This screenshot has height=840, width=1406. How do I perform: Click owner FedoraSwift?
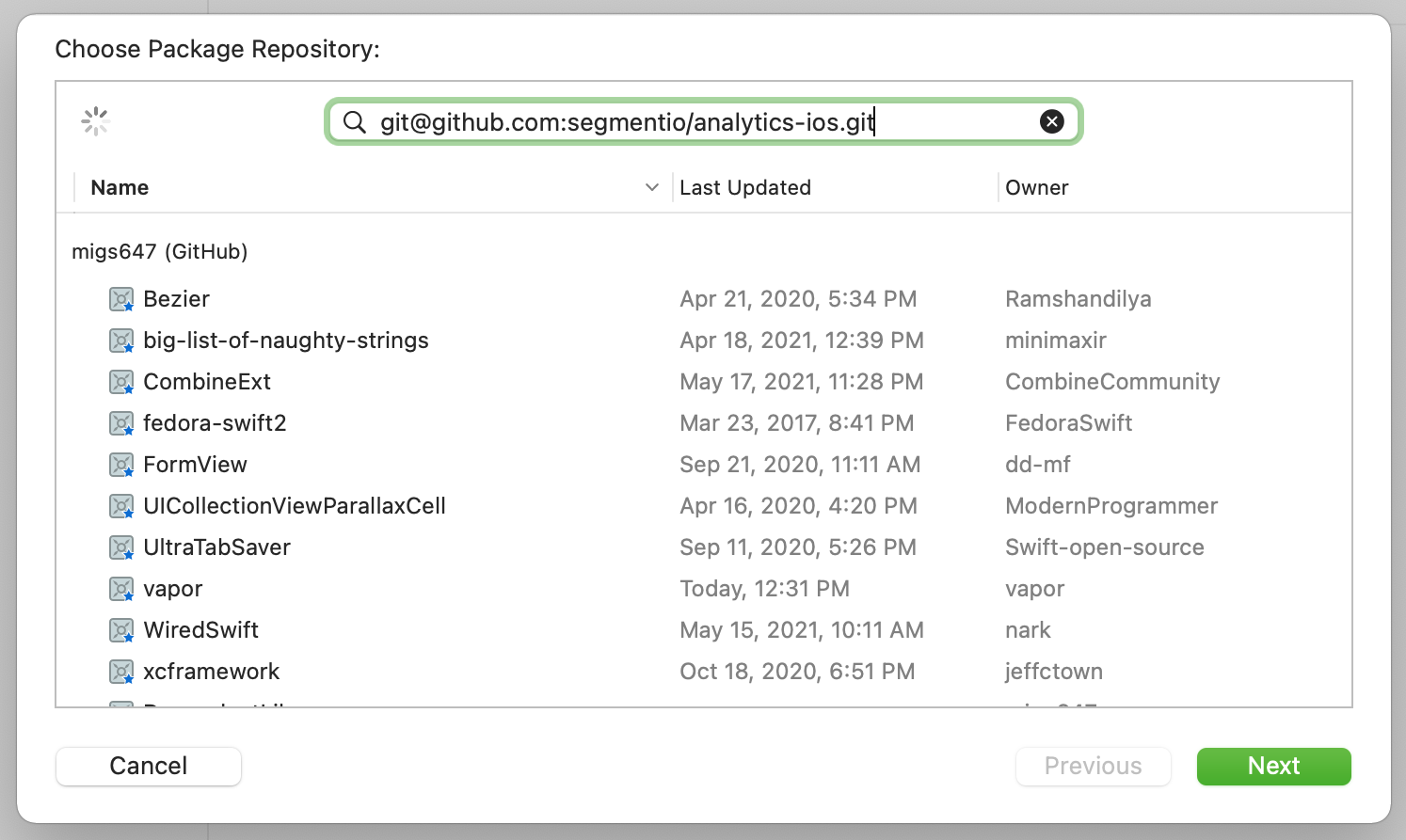pos(1068,423)
